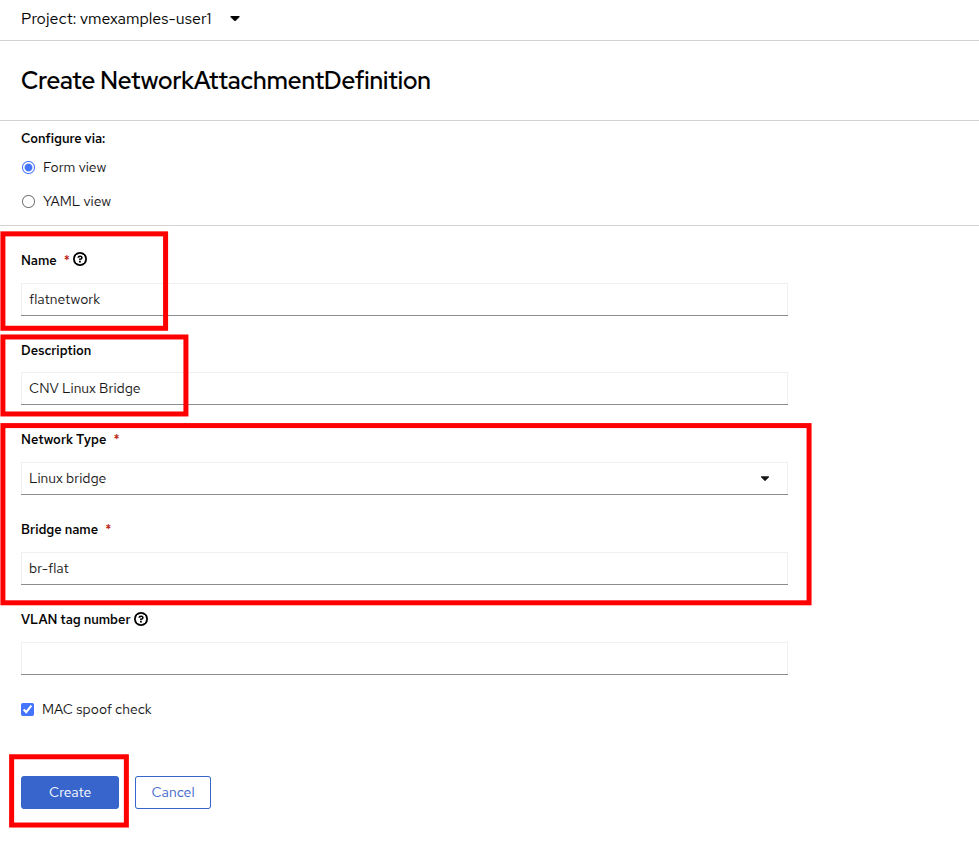
Task: Click the empty VLAN tag number field
Action: 404,658
